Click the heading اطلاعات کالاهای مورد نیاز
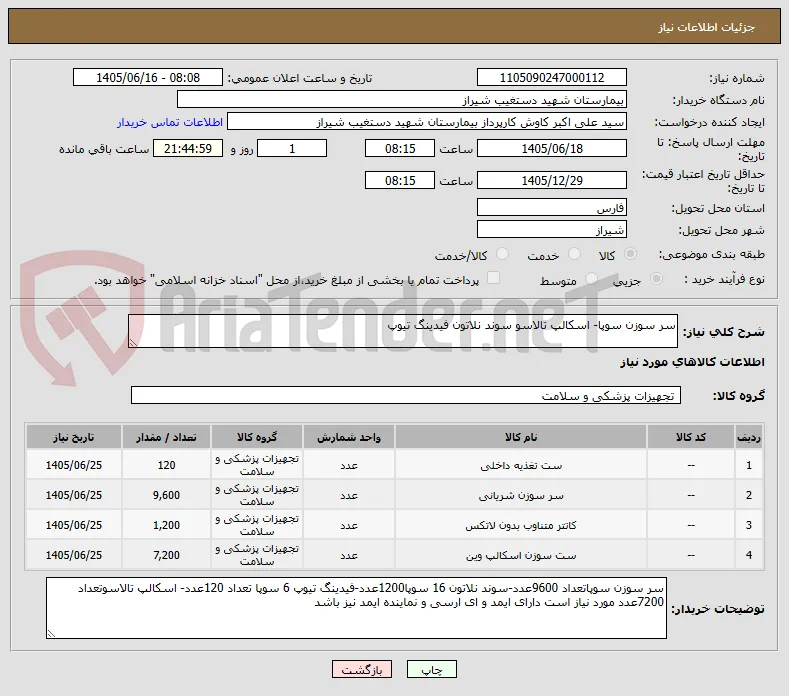The width and height of the screenshot is (789, 696). [x=692, y=362]
